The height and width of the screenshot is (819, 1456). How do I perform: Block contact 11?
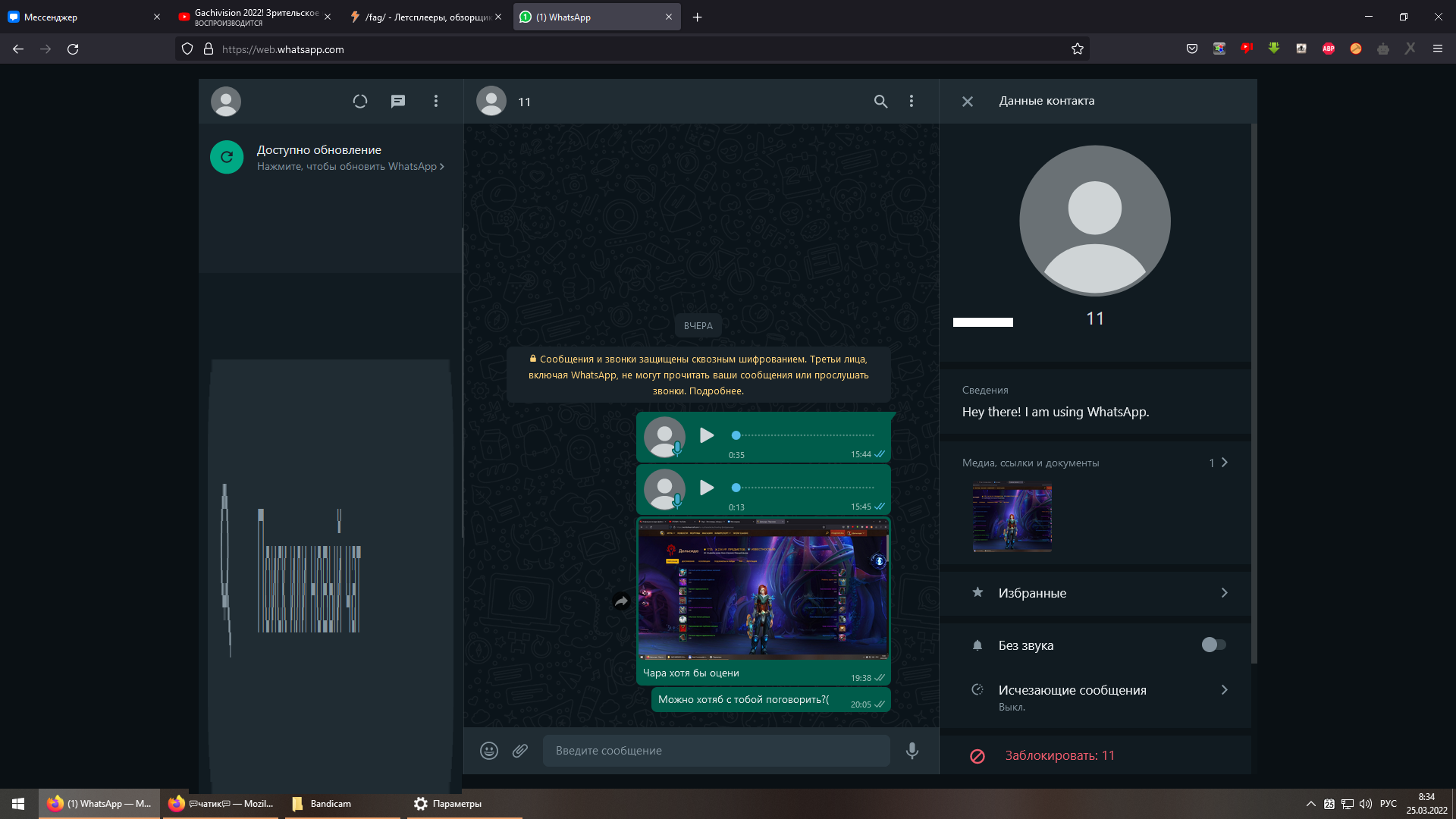[1095, 755]
